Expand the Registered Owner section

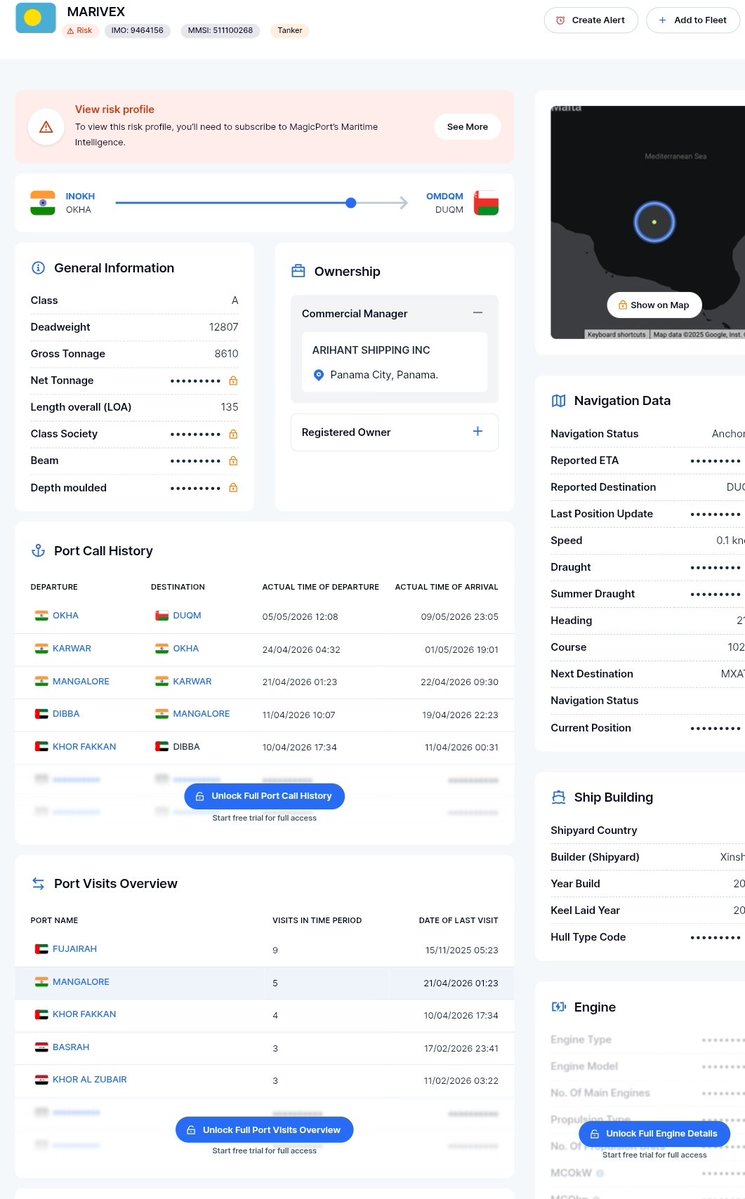click(x=477, y=431)
